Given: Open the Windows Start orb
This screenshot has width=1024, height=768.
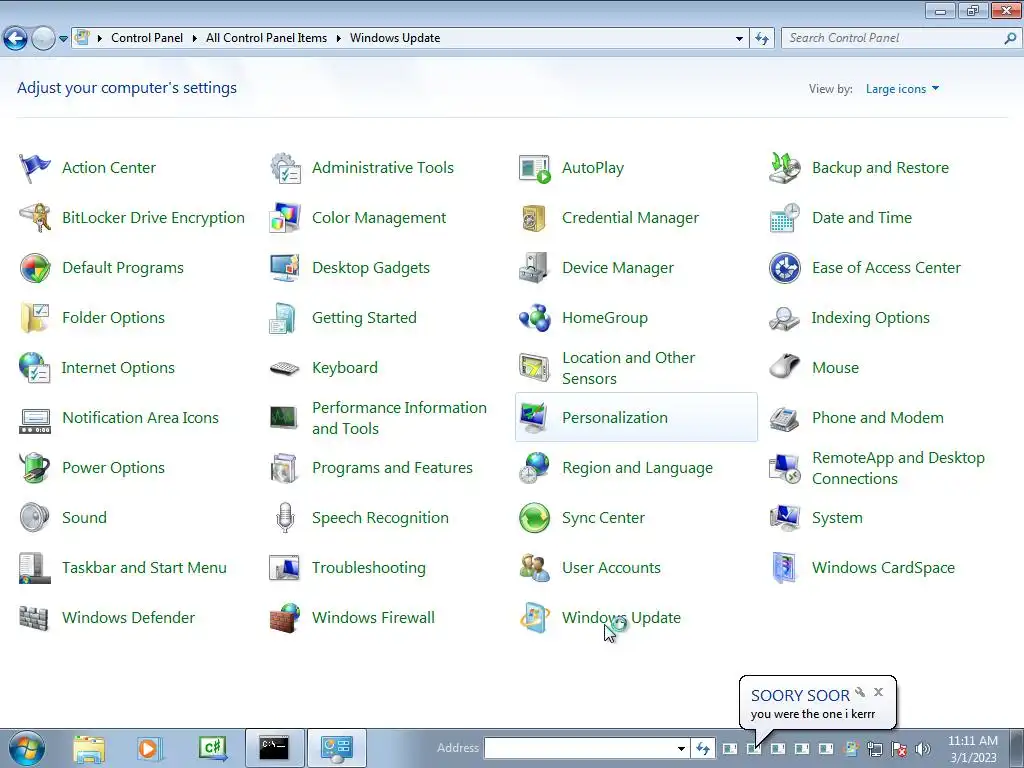Looking at the screenshot, I should coord(27,748).
